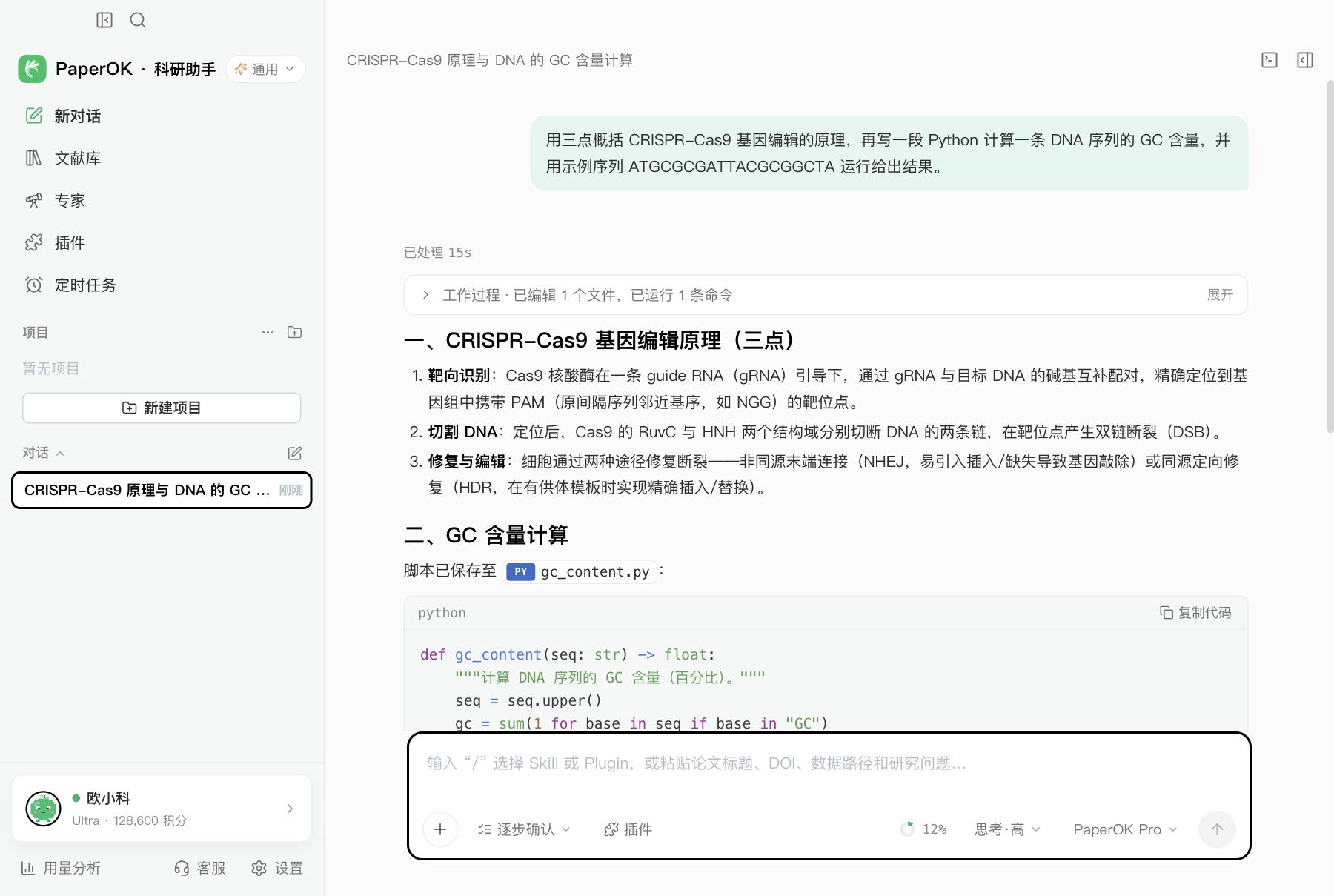Go to the 专家 section
1334x896 pixels.
[x=162, y=200]
